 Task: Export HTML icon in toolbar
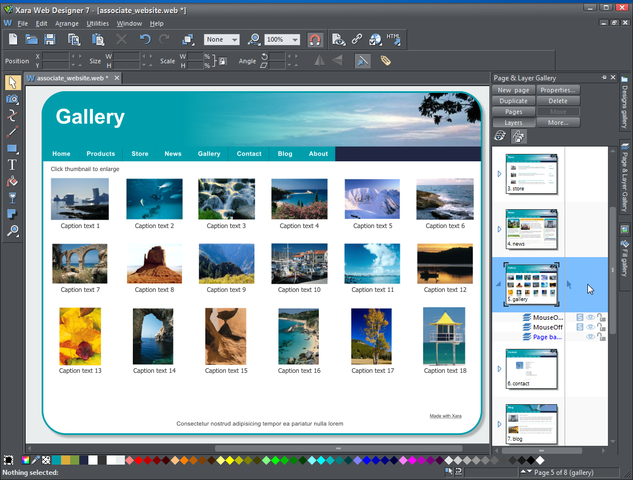tap(394, 39)
